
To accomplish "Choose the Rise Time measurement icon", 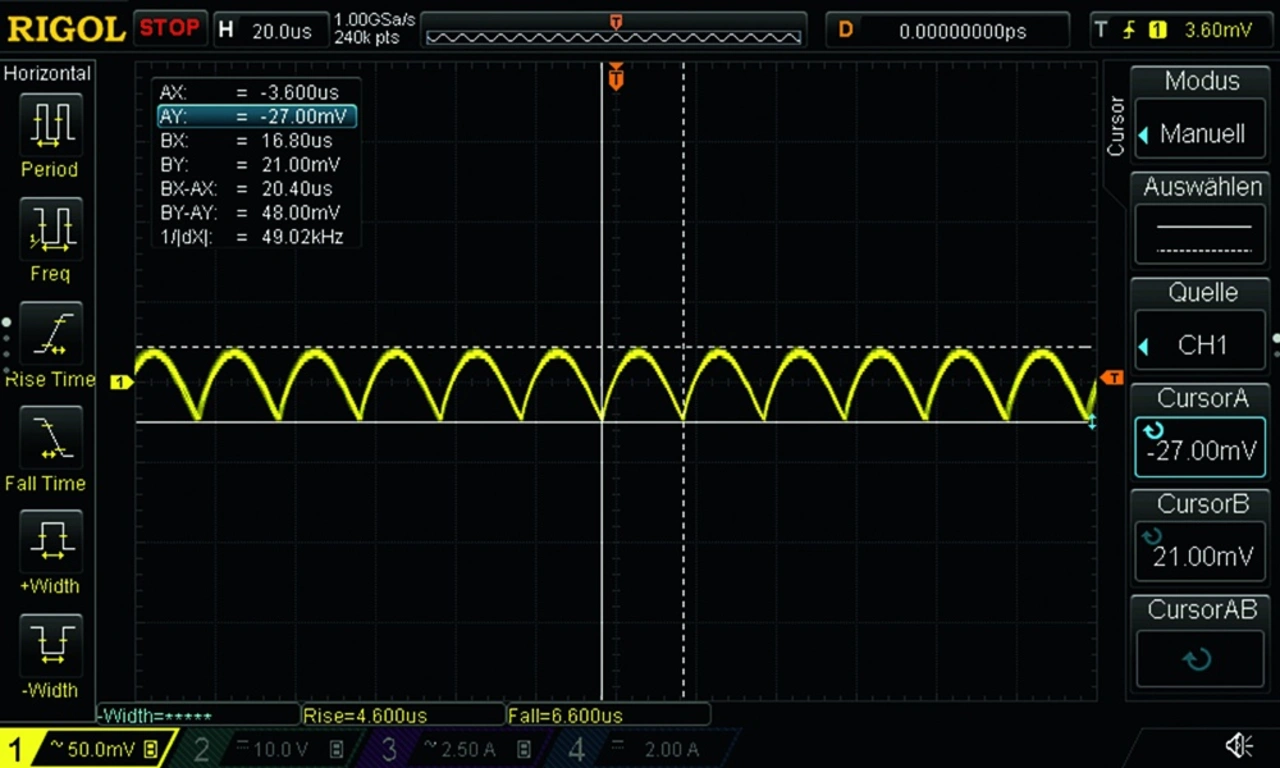I will pyautogui.click(x=50, y=334).
